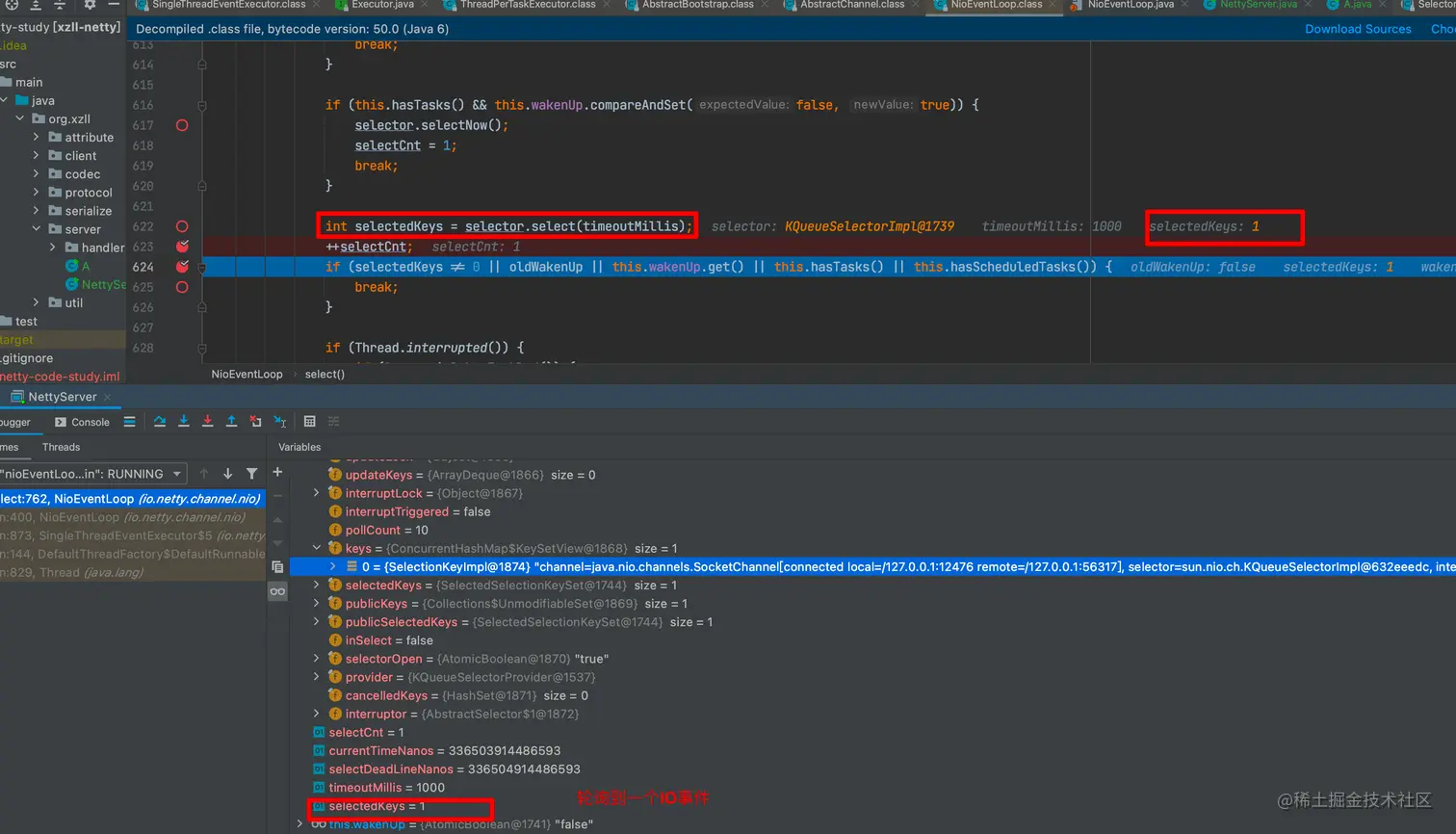This screenshot has height=834, width=1456.
Task: Click the Download Sources link
Action: point(1358,29)
